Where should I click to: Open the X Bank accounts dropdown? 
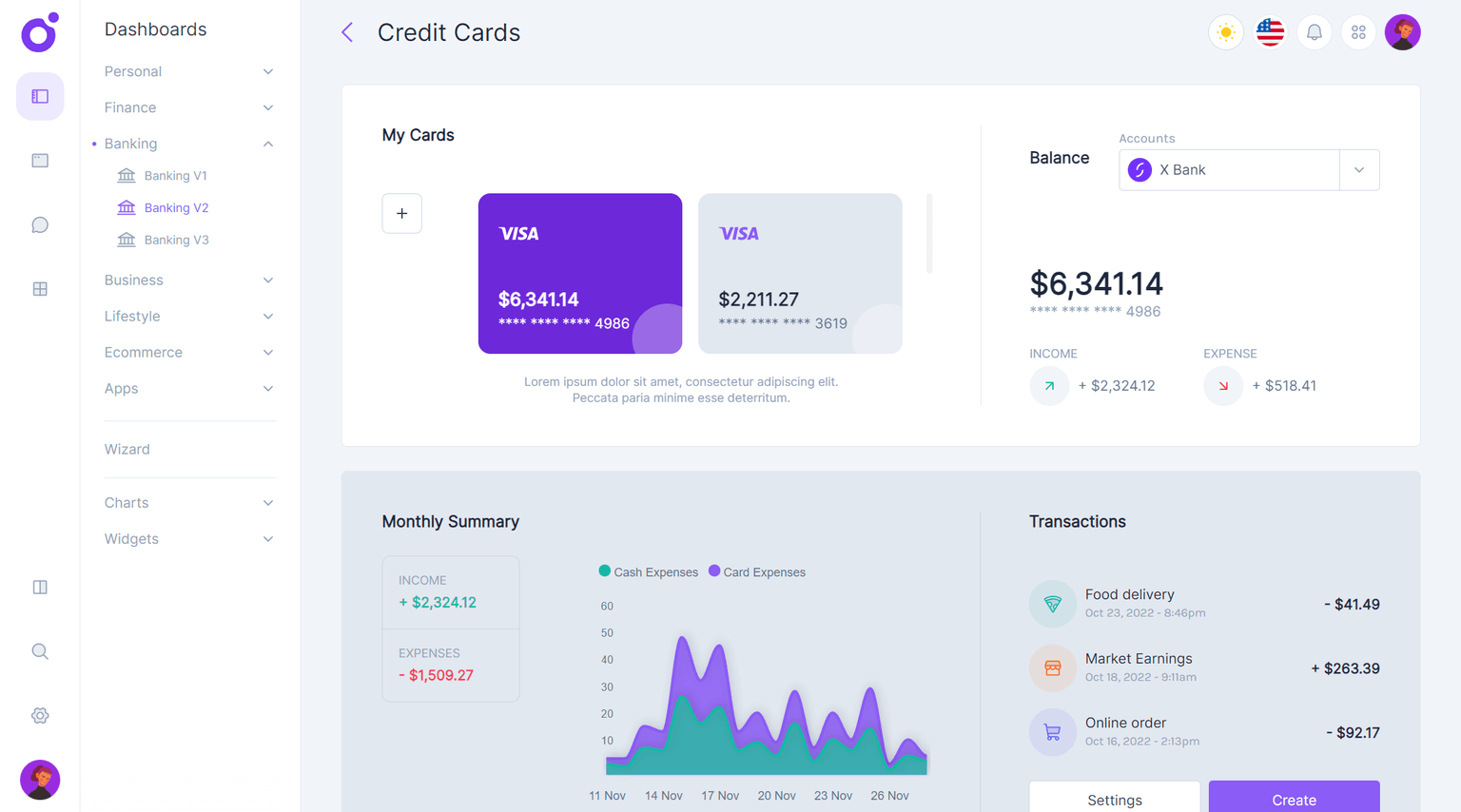[x=1360, y=169]
